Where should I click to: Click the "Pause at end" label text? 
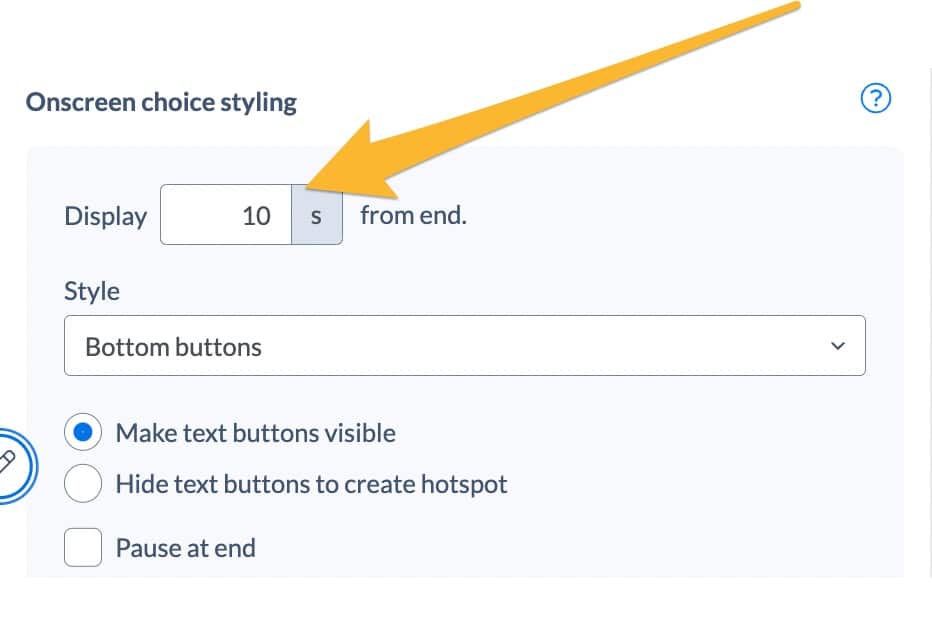[x=185, y=548]
